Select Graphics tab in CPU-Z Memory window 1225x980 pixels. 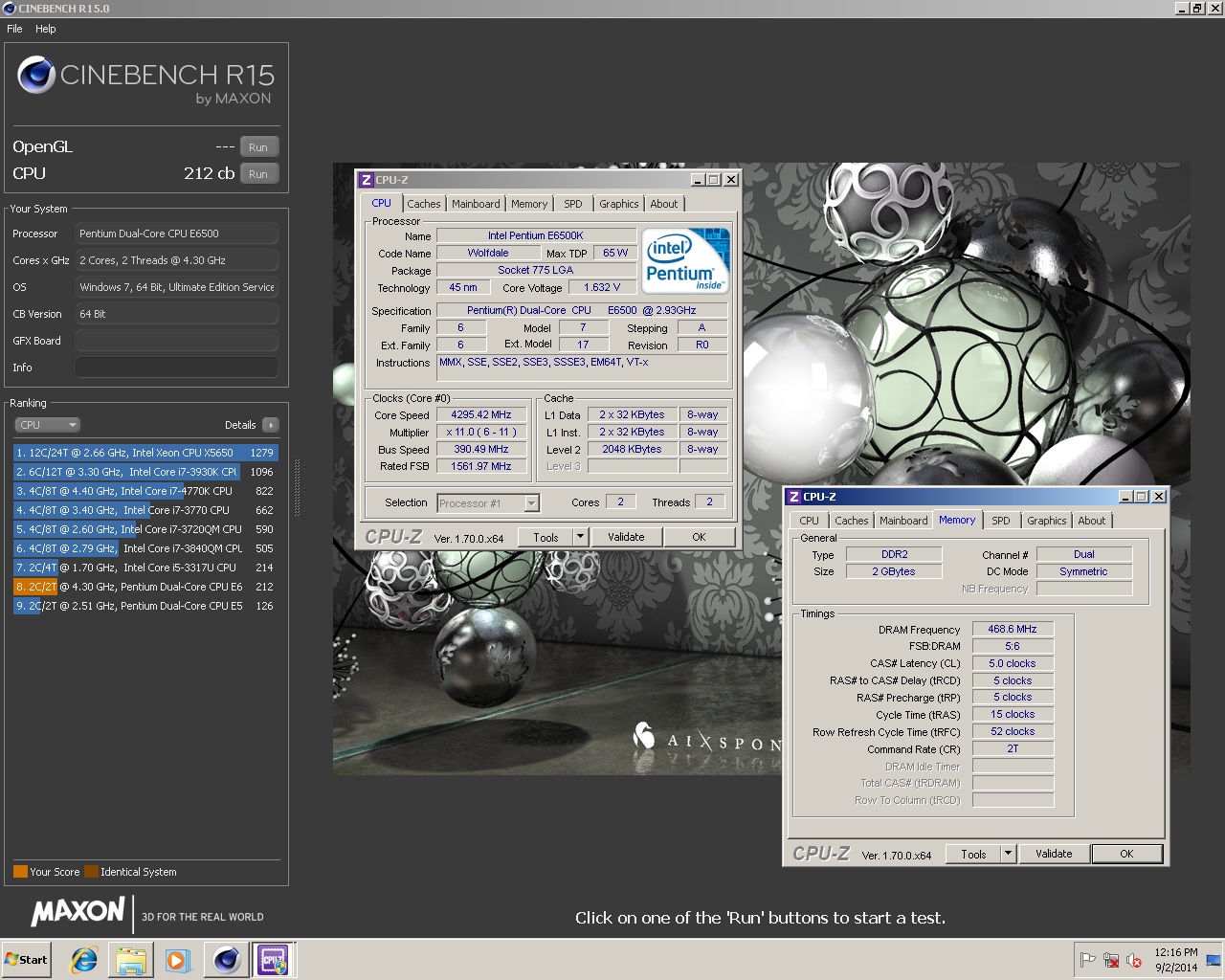(1047, 521)
